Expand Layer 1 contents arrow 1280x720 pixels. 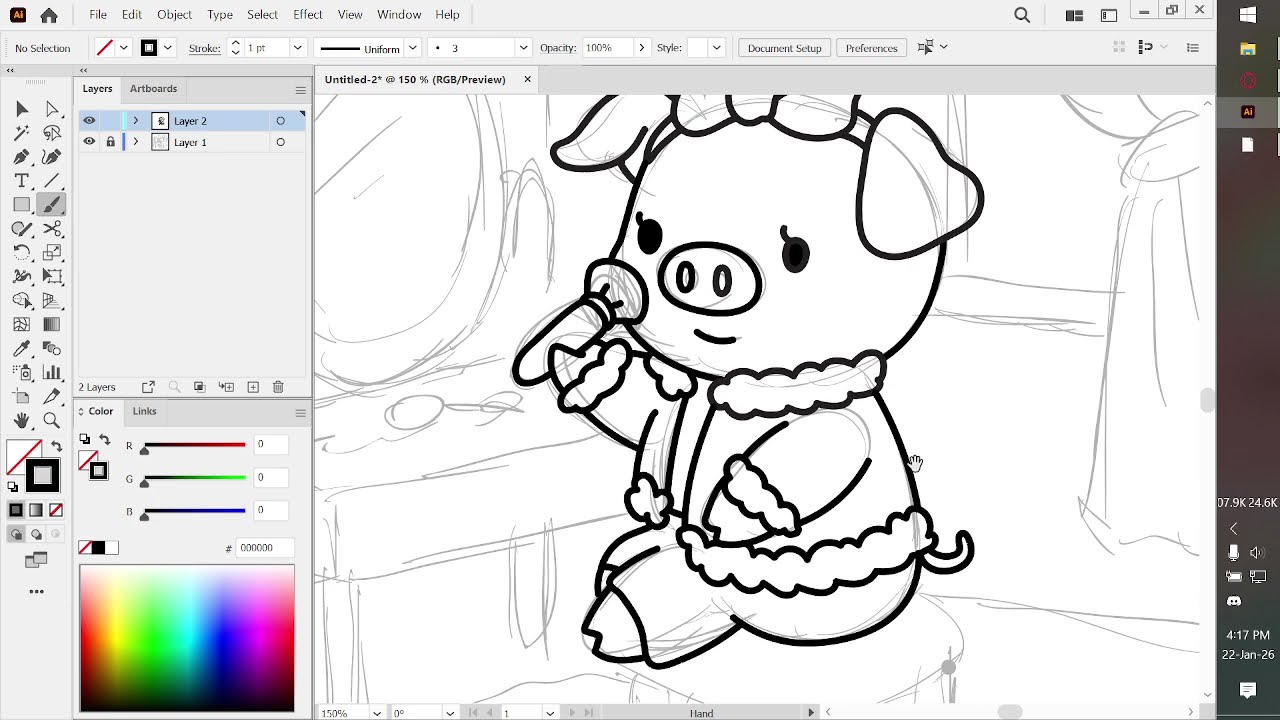(x=135, y=142)
